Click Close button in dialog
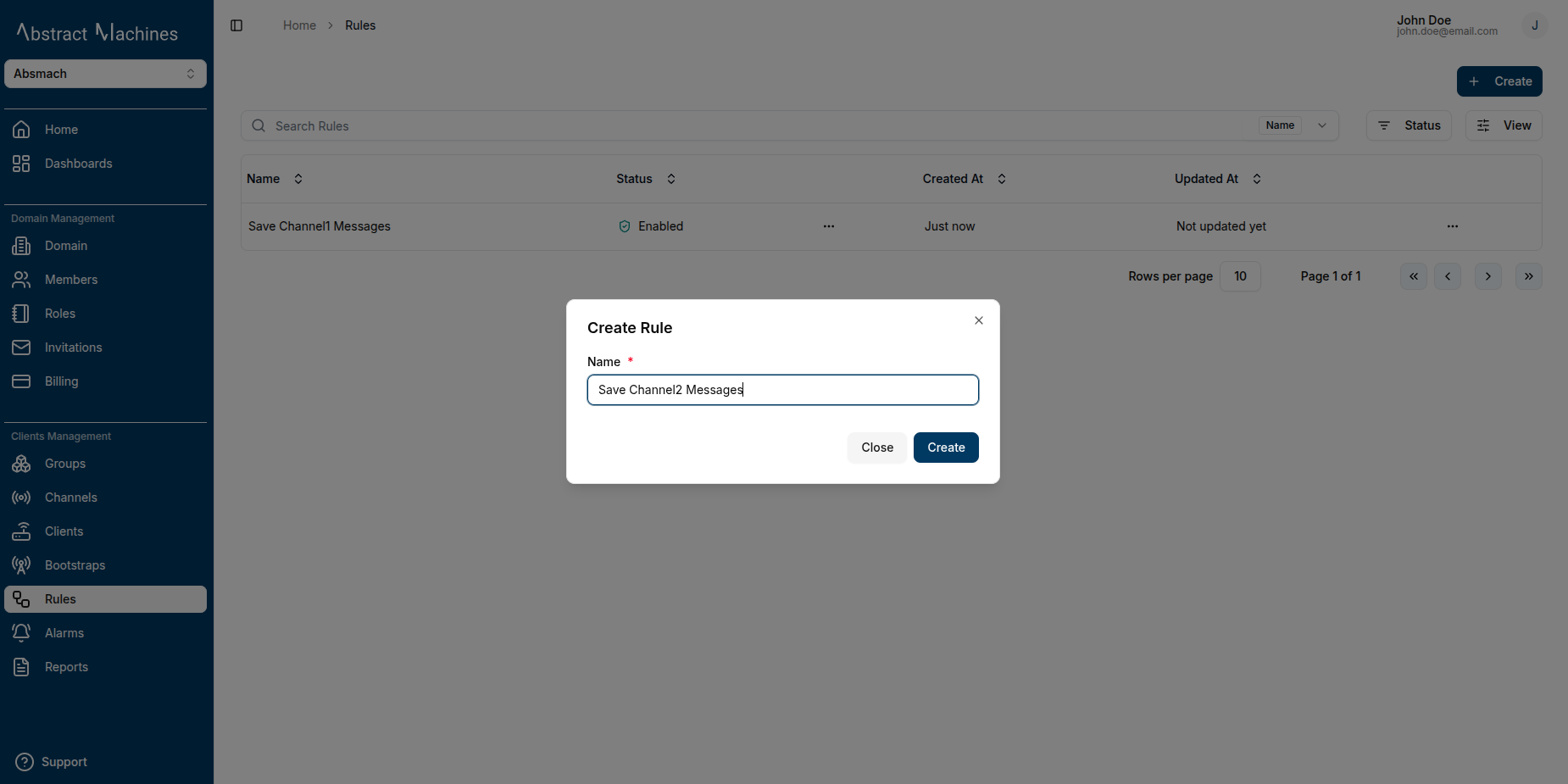The width and height of the screenshot is (1568, 784). tap(877, 448)
